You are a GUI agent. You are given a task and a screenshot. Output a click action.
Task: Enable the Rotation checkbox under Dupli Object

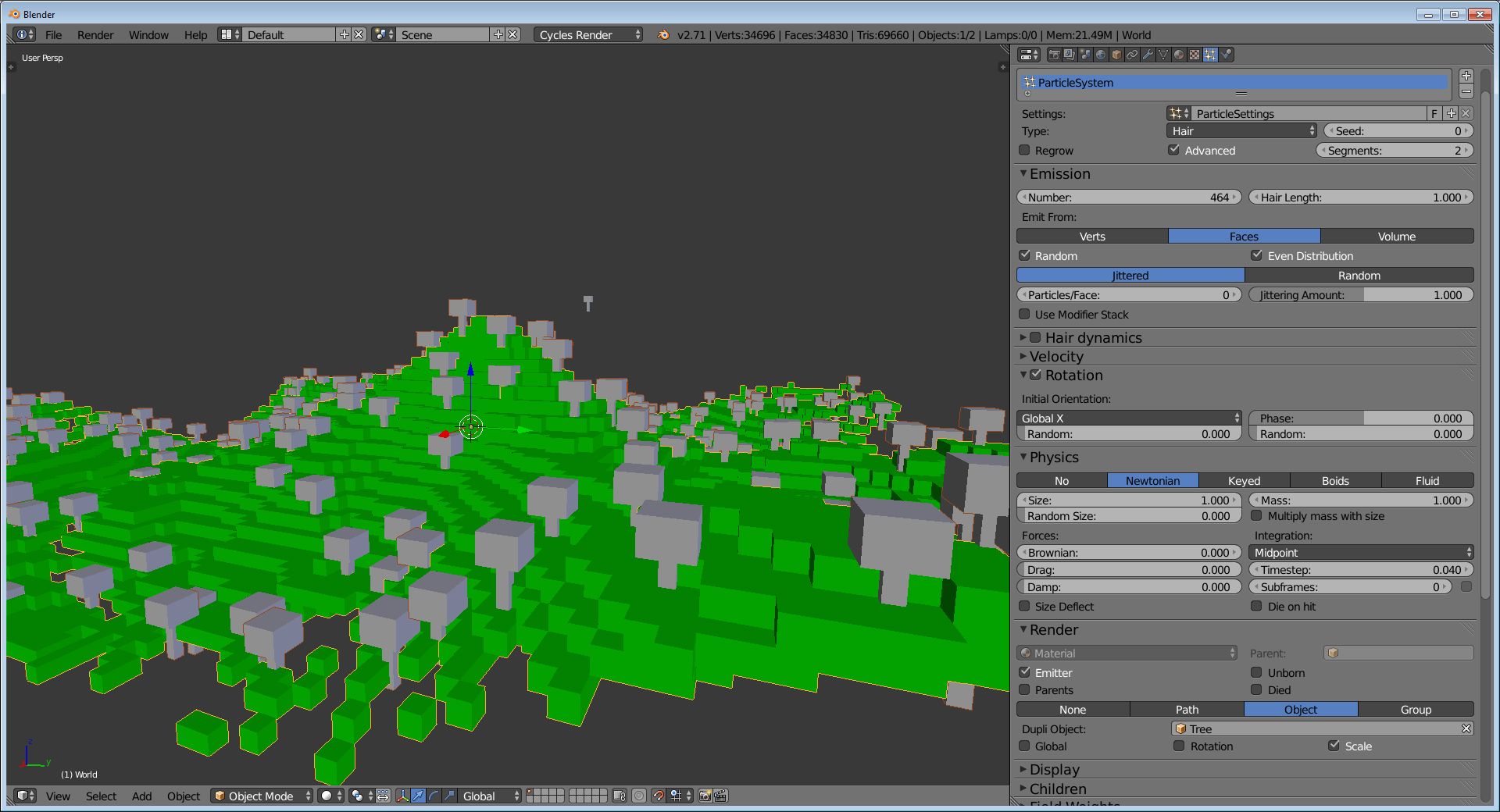pos(1180,746)
